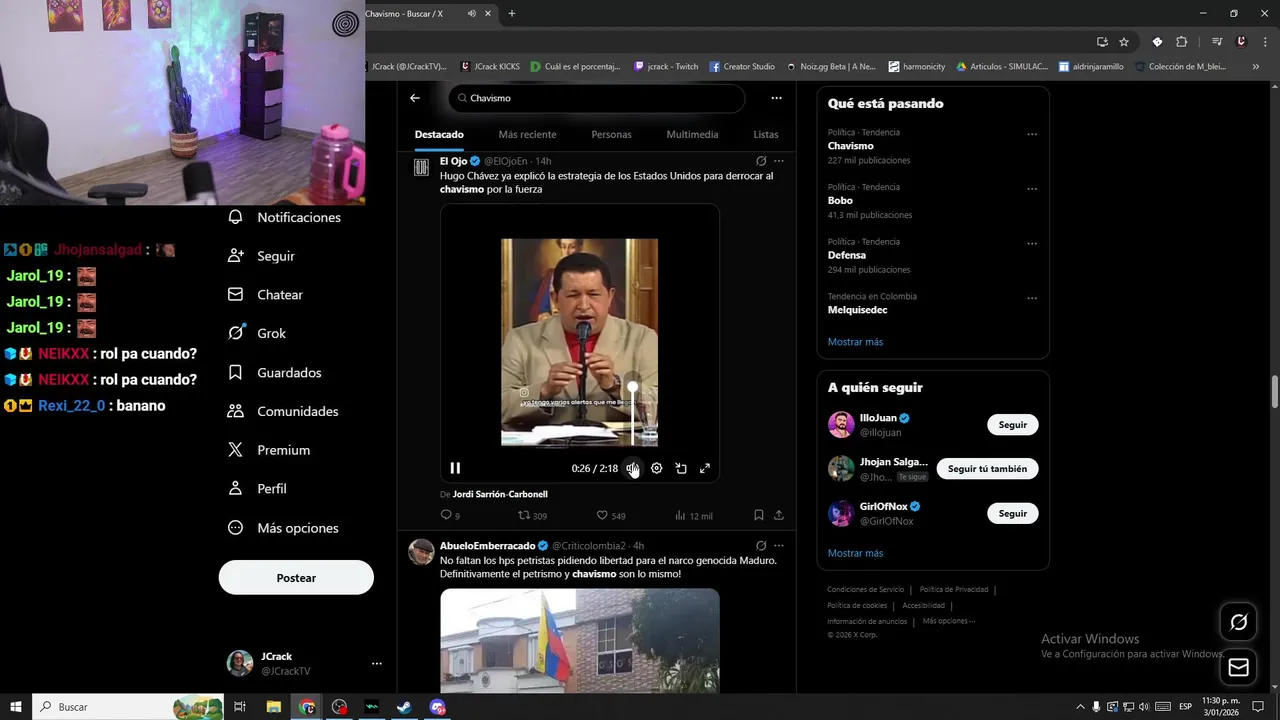Show hidden bookmarks chevron
The width and height of the screenshot is (1280, 720).
[x=1257, y=67]
